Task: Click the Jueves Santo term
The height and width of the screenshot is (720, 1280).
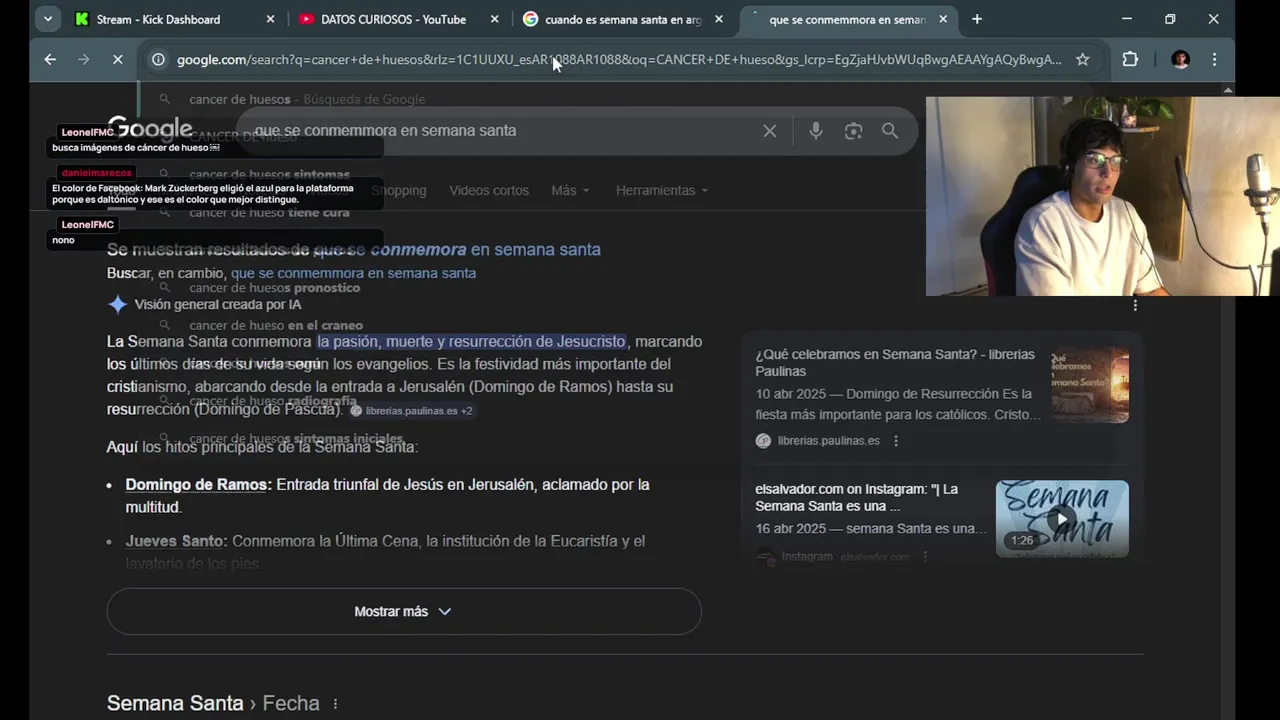Action: pyautogui.click(x=176, y=541)
